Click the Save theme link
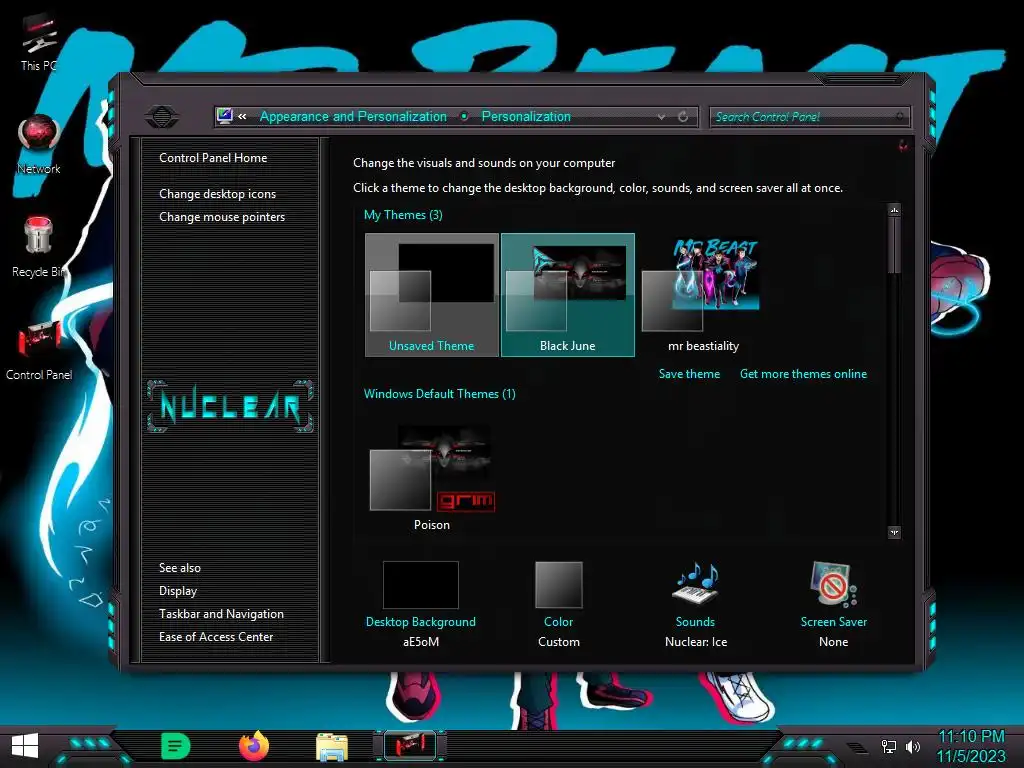Viewport: 1024px width, 768px height. tap(689, 374)
